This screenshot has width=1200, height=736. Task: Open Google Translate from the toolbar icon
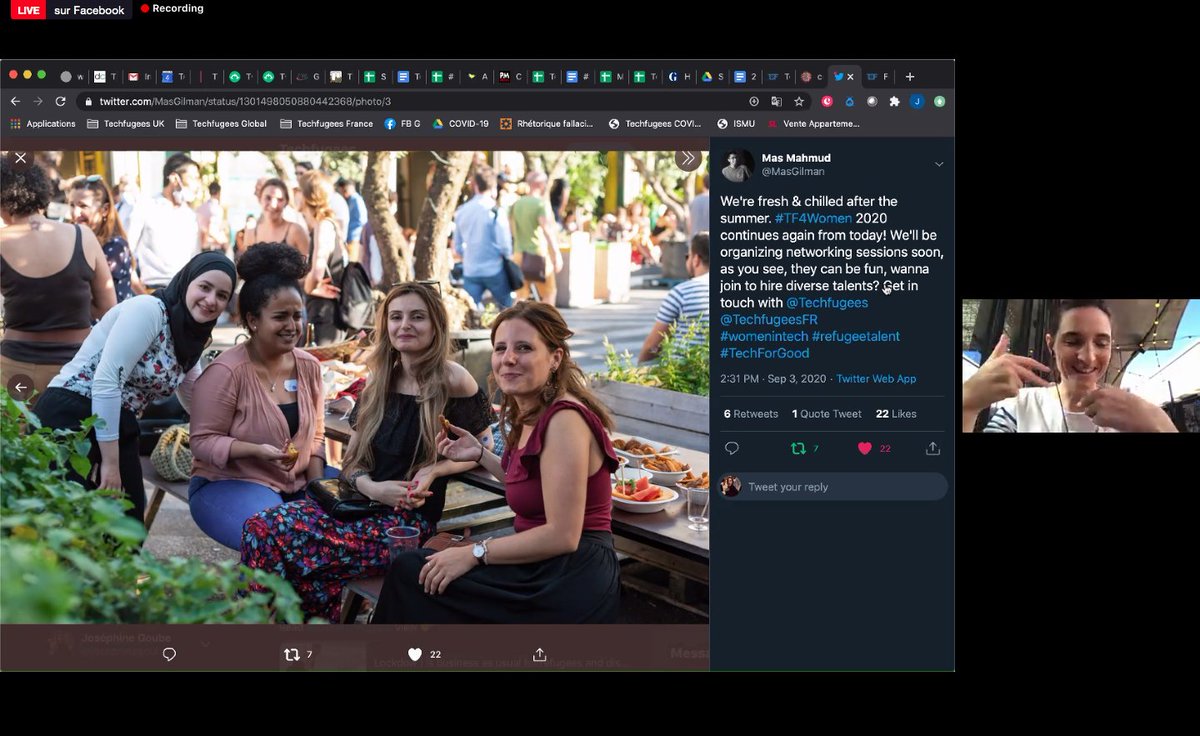(776, 101)
